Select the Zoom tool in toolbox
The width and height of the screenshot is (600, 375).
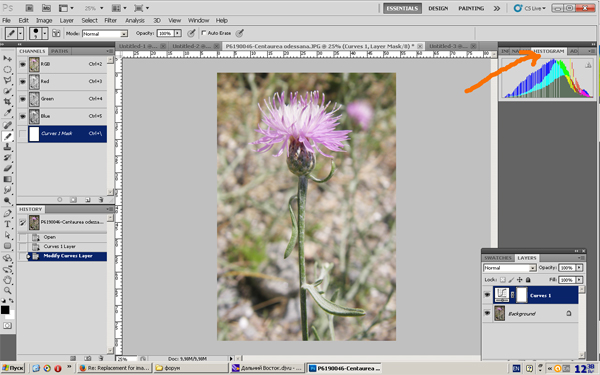coord(7,291)
